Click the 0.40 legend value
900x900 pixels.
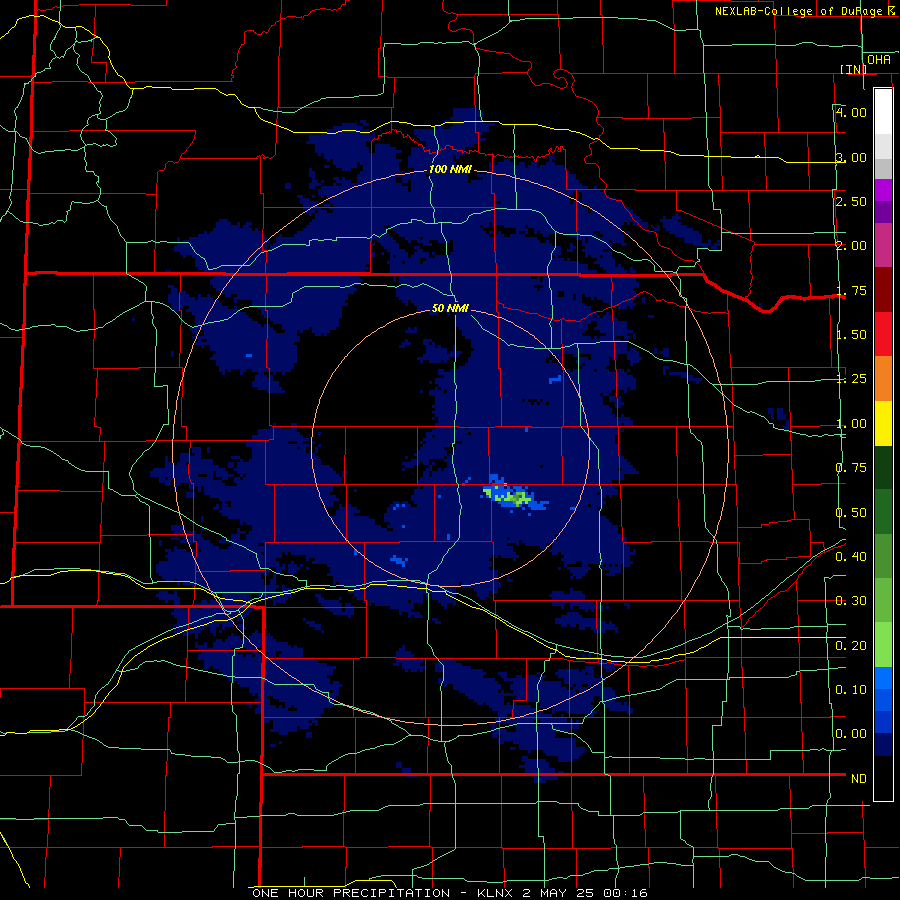tap(851, 557)
